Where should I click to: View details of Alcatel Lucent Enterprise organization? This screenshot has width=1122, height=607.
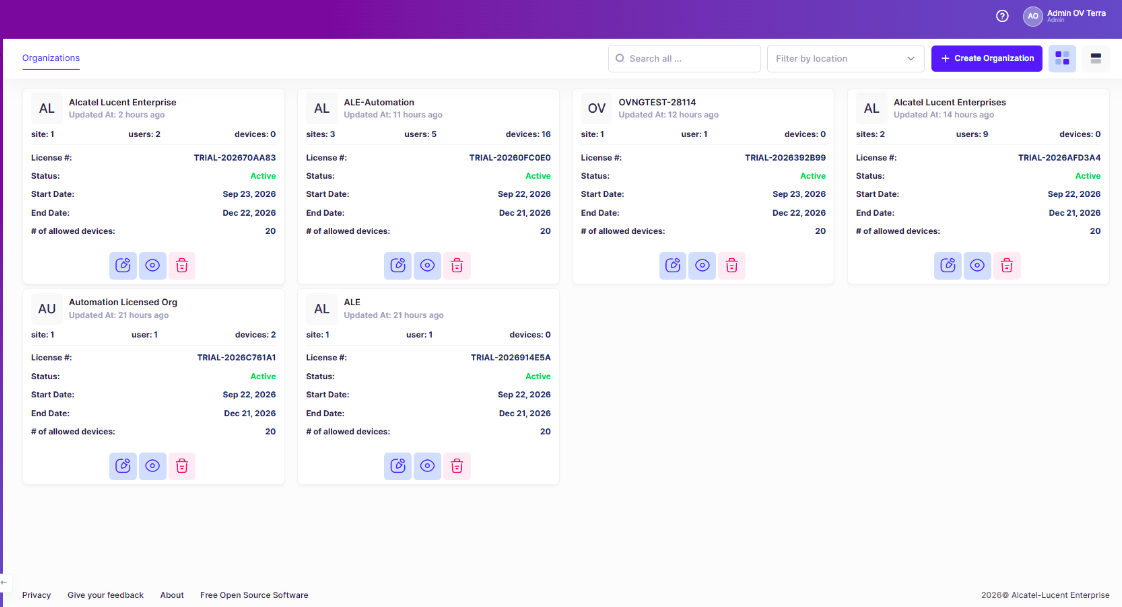(x=152, y=266)
